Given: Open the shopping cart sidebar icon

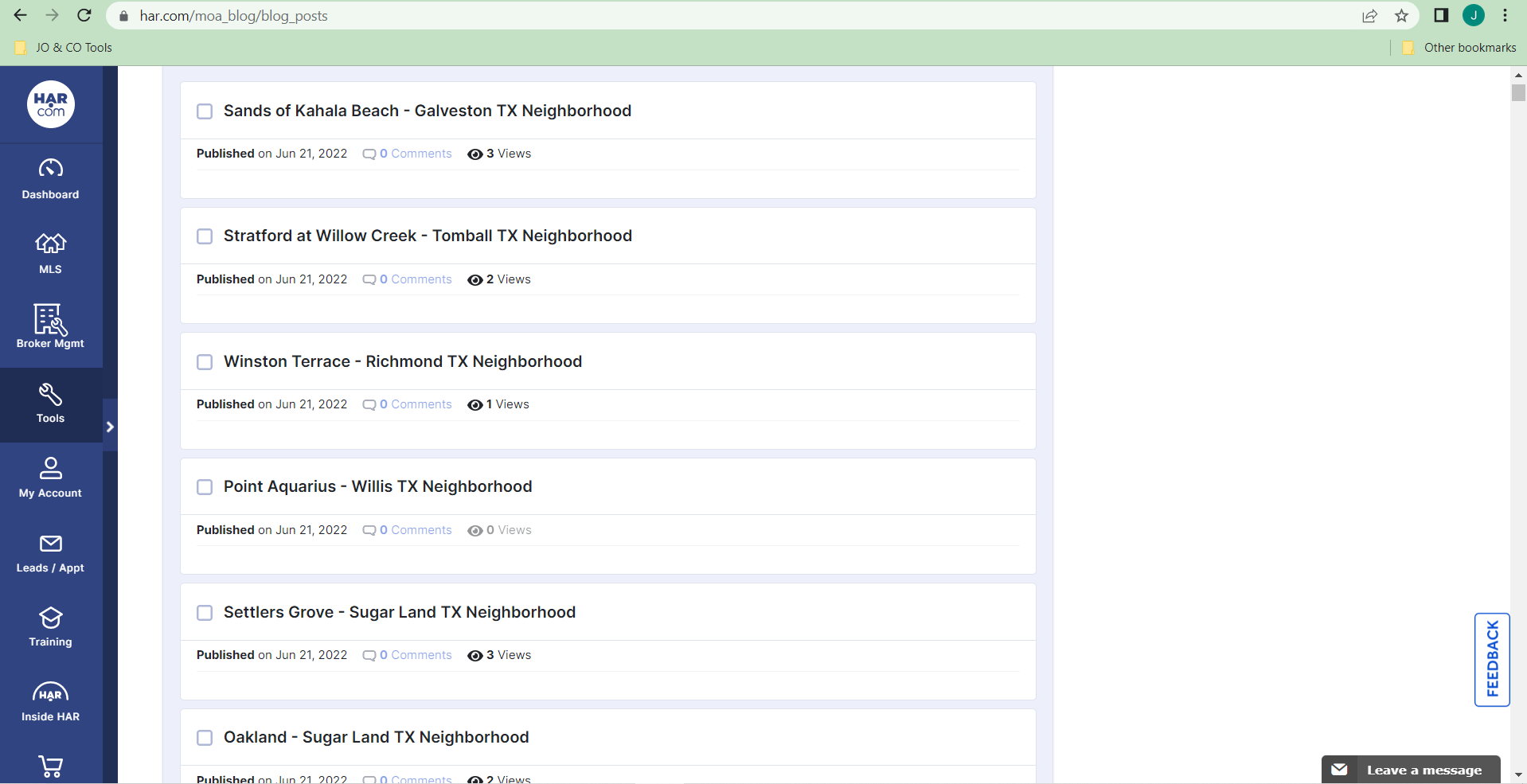Looking at the screenshot, I should [x=51, y=766].
